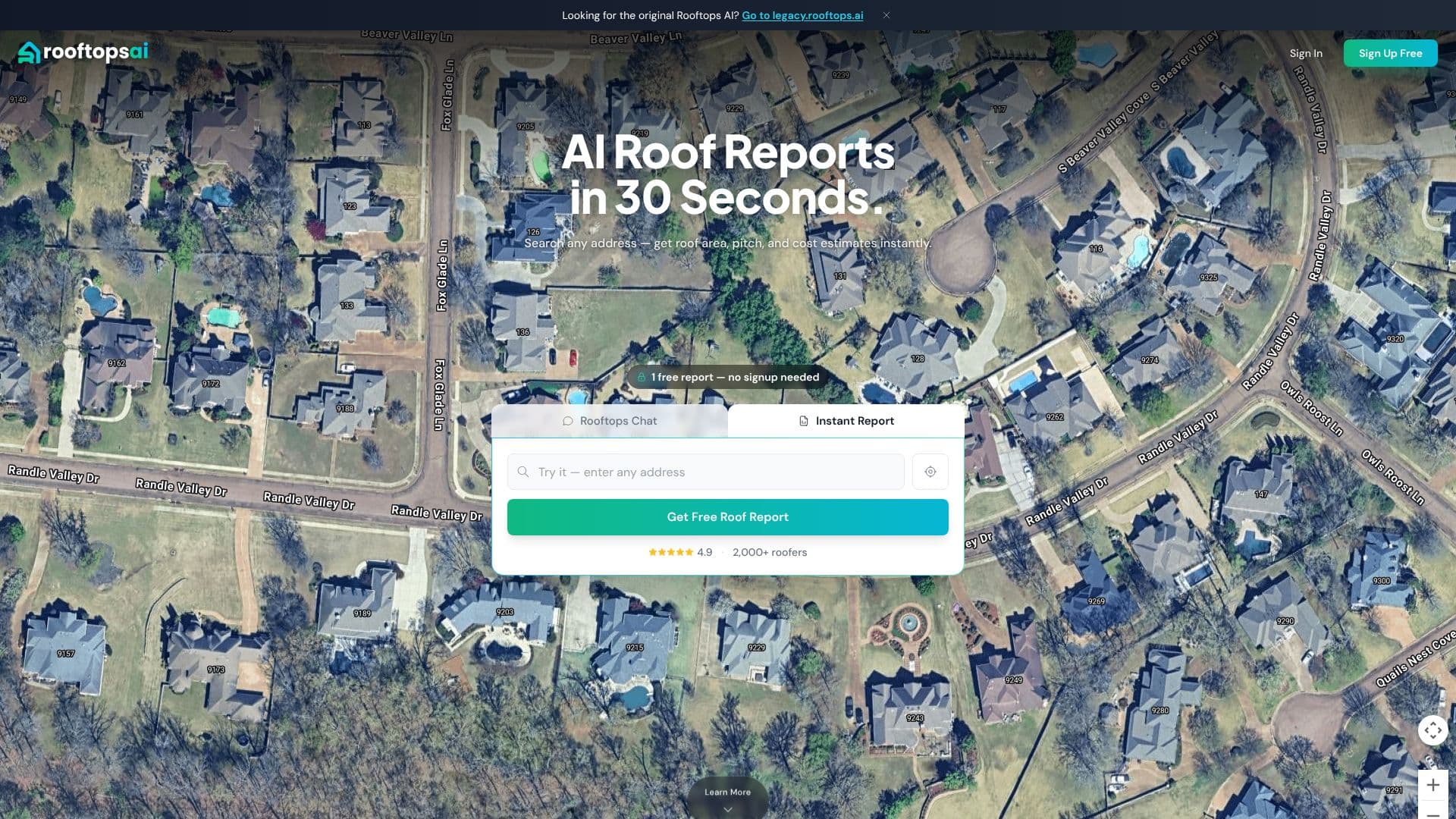Click house number 9249 on map

[x=1014, y=680]
